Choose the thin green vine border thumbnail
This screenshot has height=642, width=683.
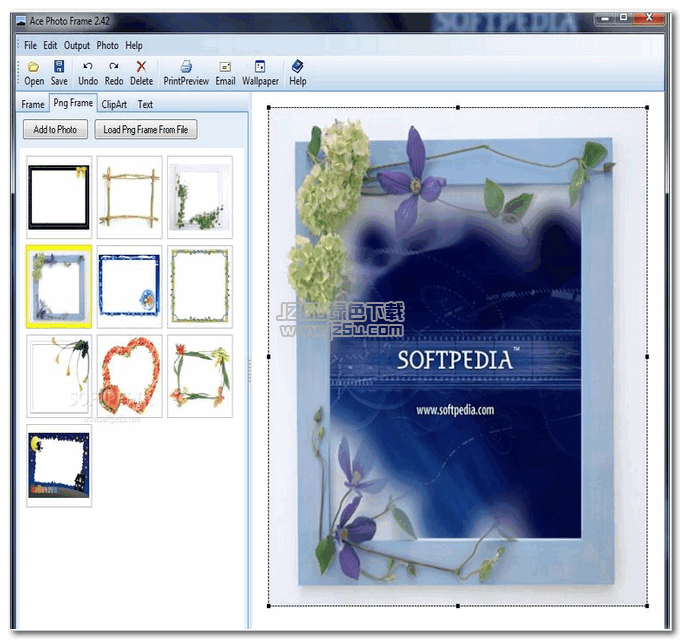pyautogui.click(x=200, y=287)
